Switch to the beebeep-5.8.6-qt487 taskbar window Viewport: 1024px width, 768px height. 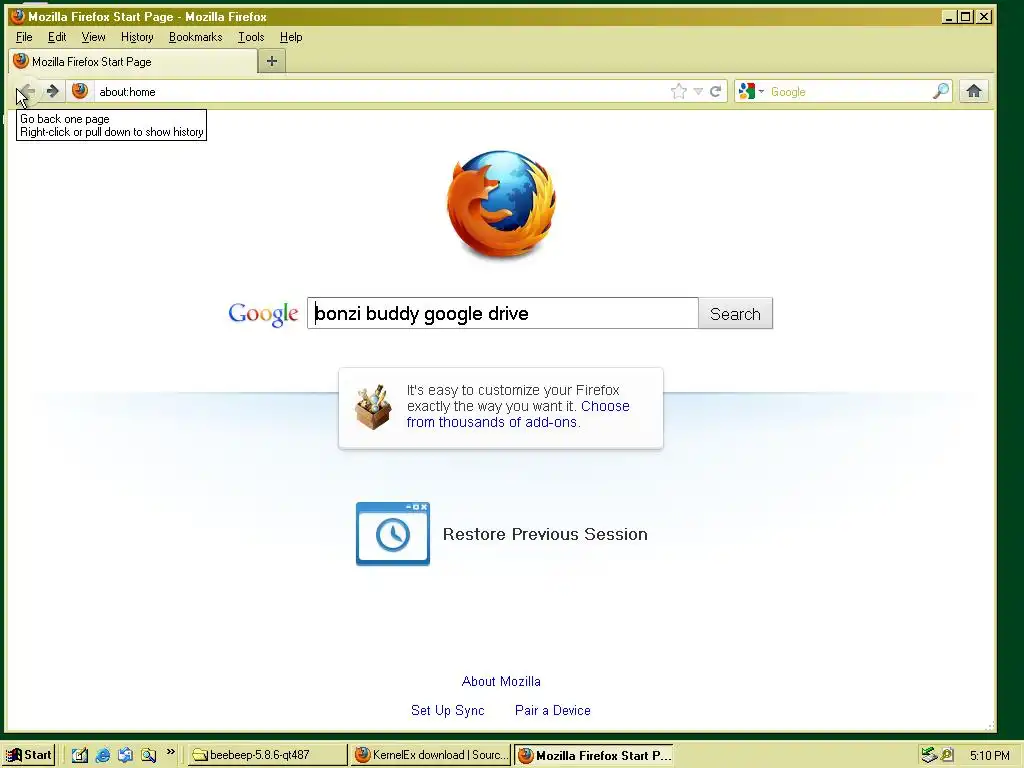pyautogui.click(x=268, y=755)
